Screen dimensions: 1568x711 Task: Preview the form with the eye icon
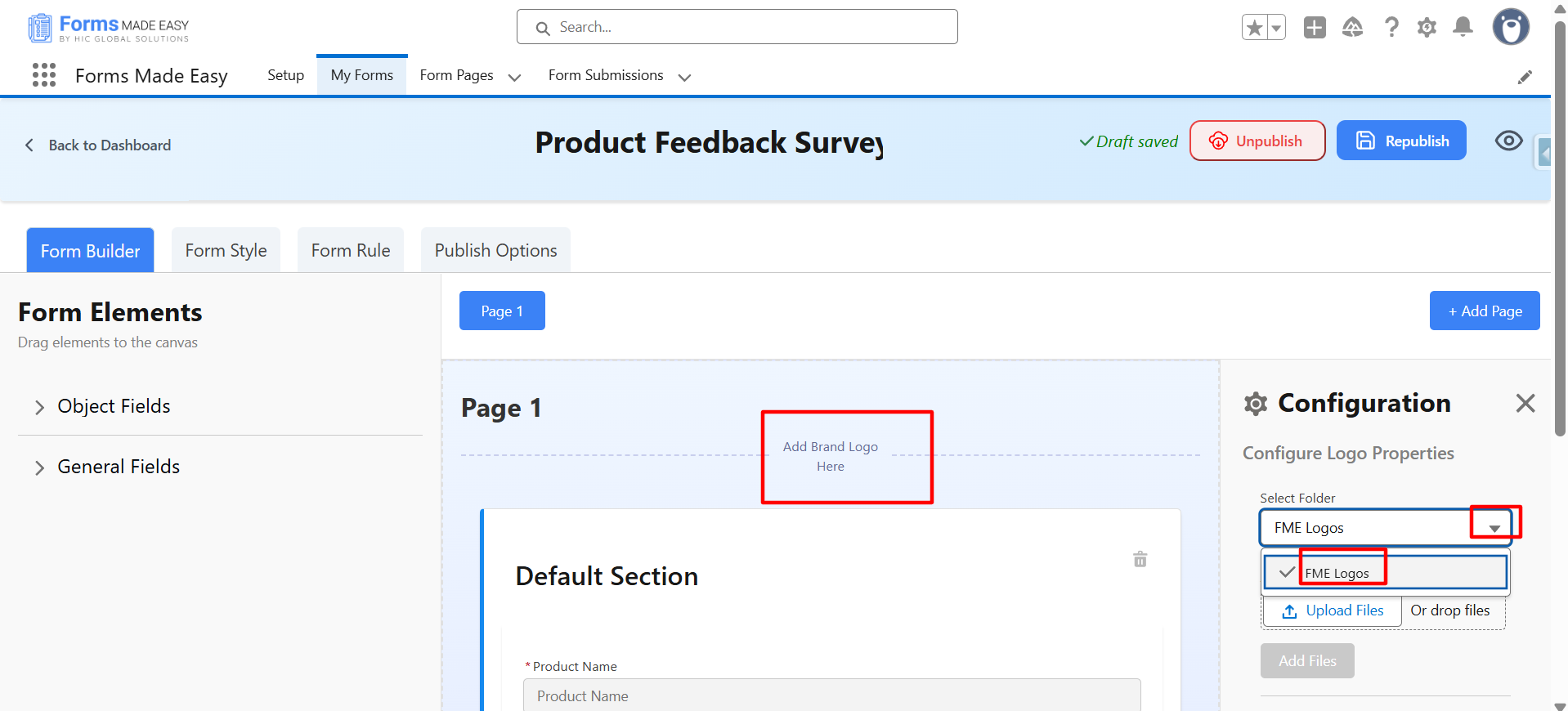[1508, 141]
